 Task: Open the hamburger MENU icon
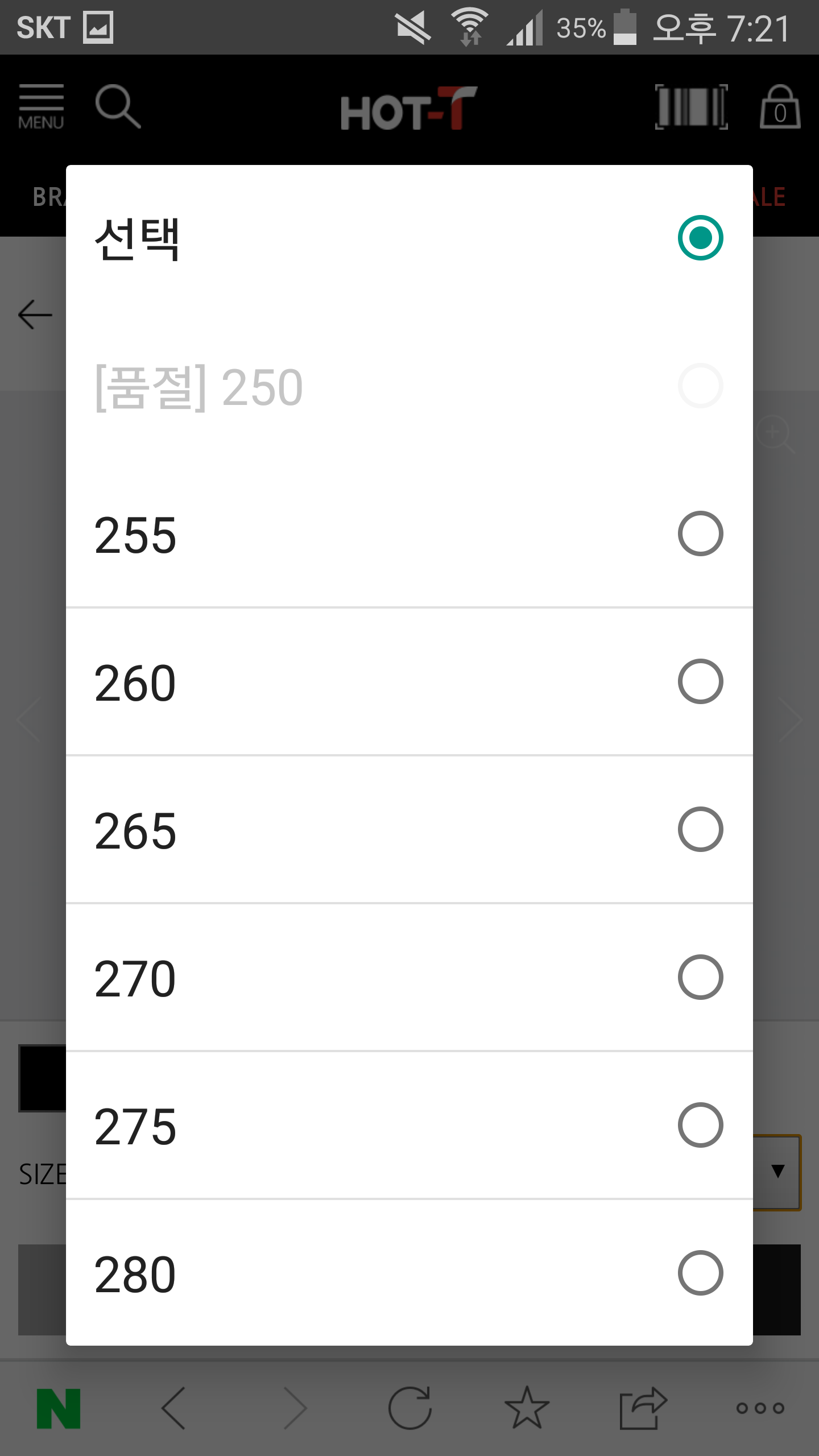click(41, 106)
